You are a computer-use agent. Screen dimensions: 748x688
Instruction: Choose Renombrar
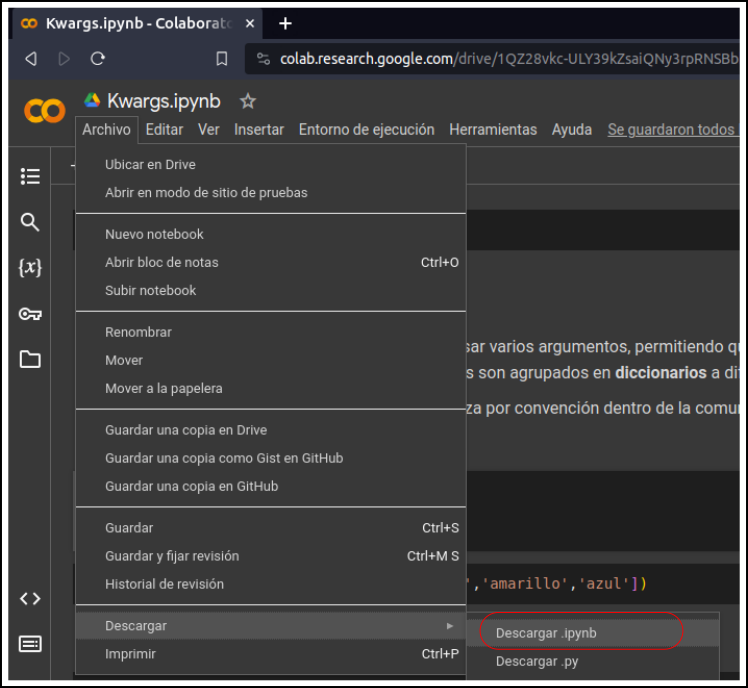click(271, 332)
